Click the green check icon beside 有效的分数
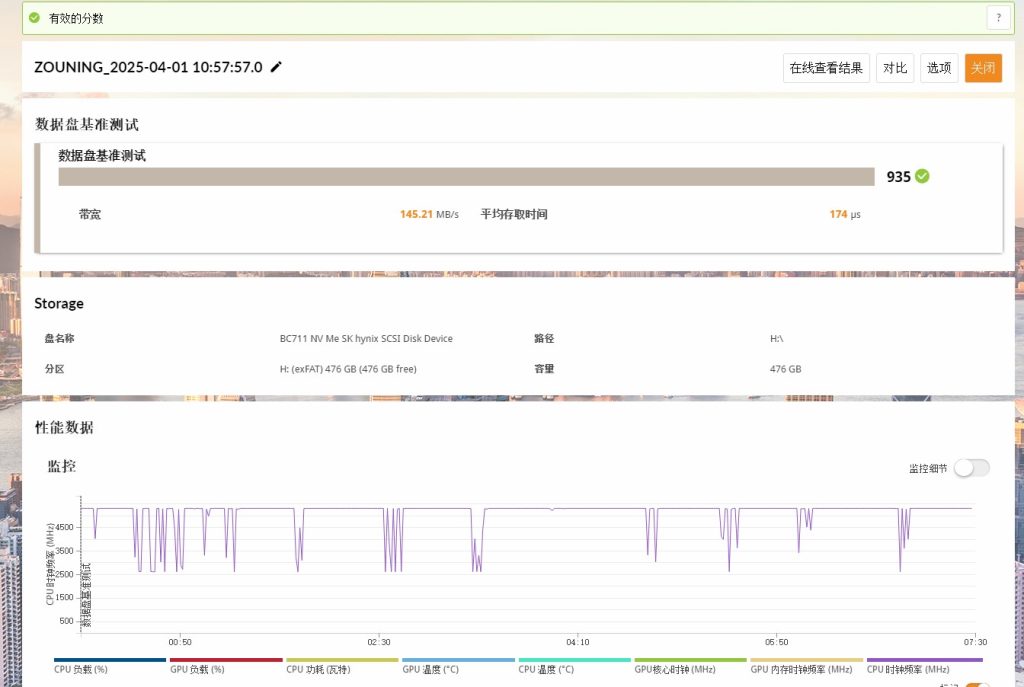 35,18
